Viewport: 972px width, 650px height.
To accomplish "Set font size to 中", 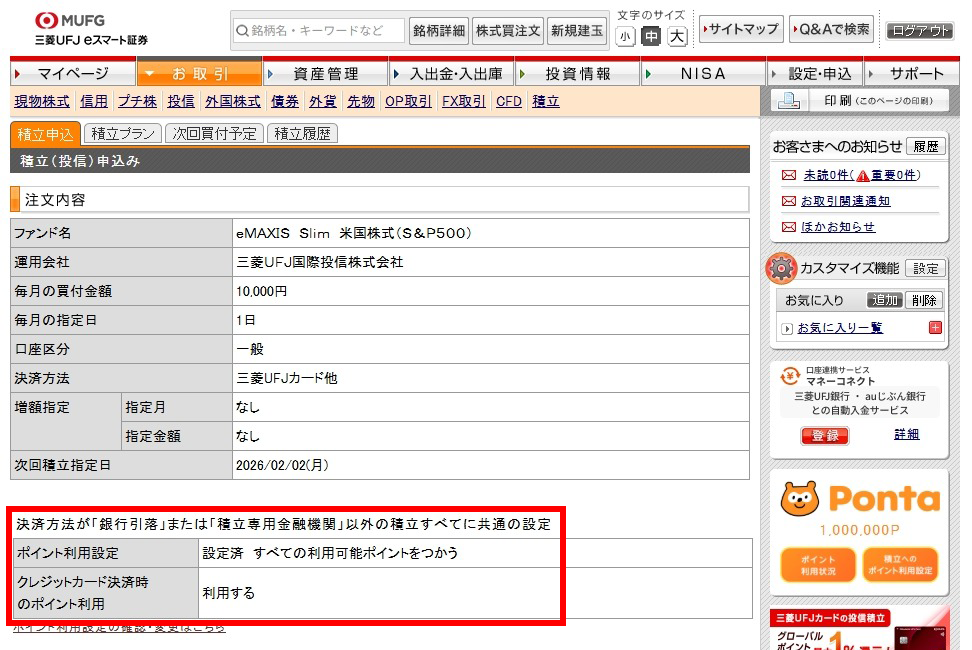I will tap(651, 37).
